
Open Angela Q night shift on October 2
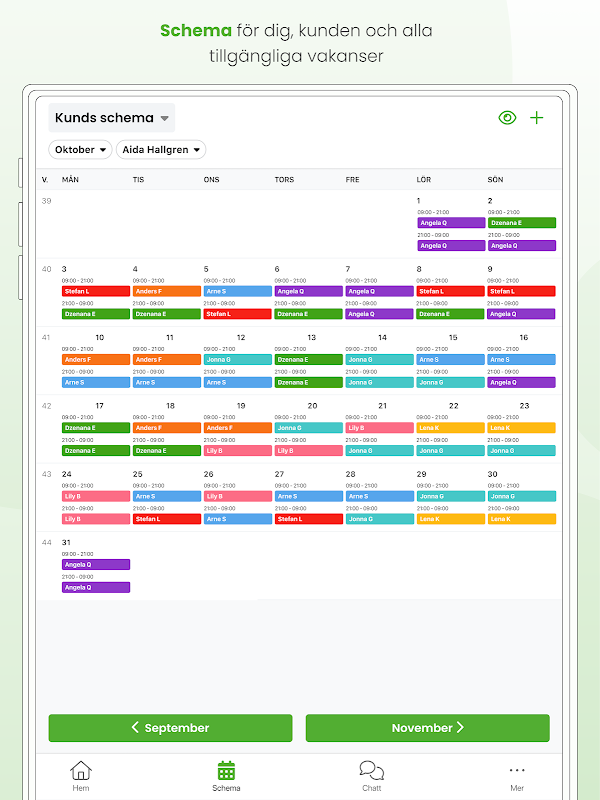click(521, 245)
